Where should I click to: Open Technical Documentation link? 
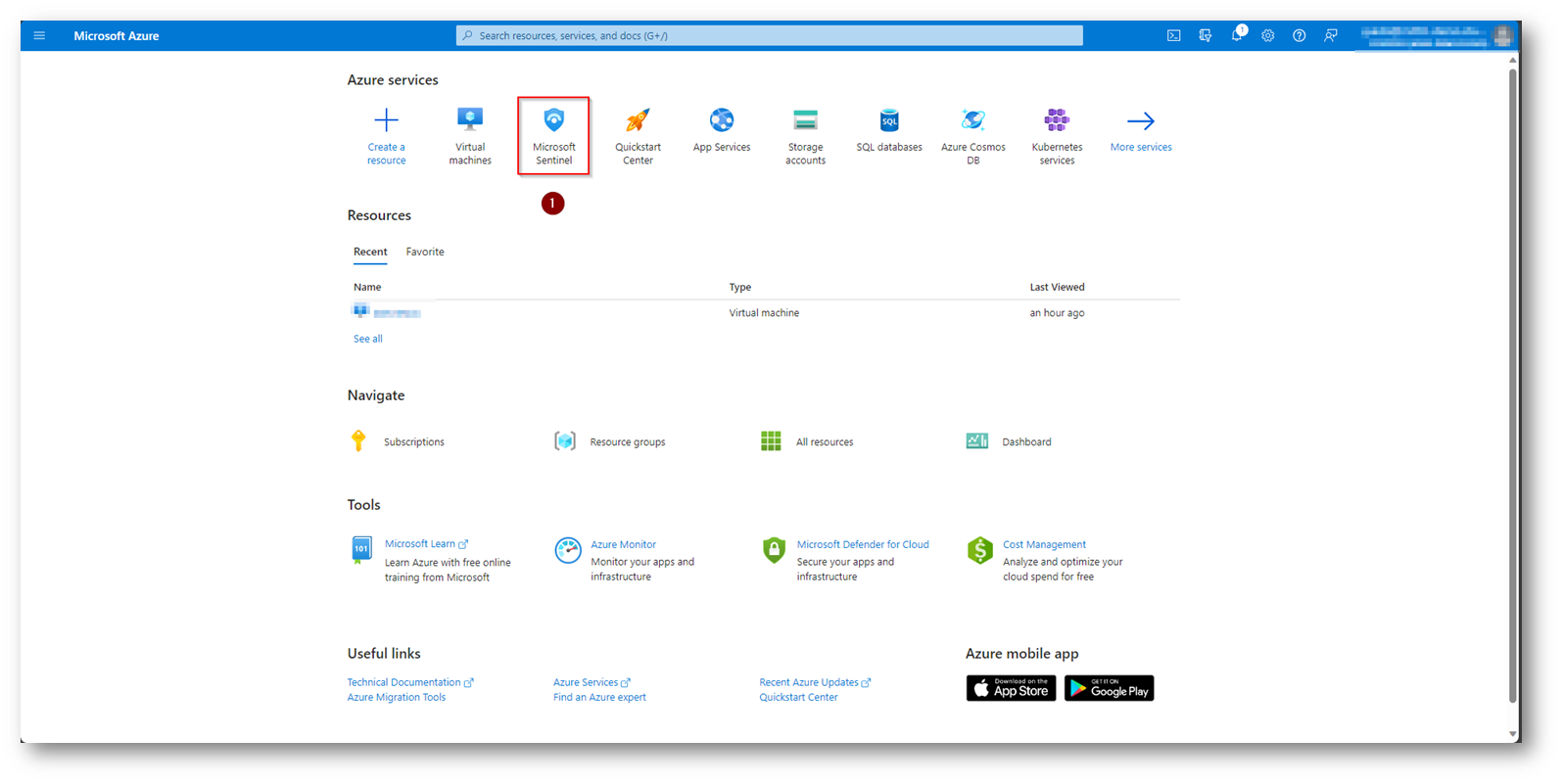click(410, 682)
